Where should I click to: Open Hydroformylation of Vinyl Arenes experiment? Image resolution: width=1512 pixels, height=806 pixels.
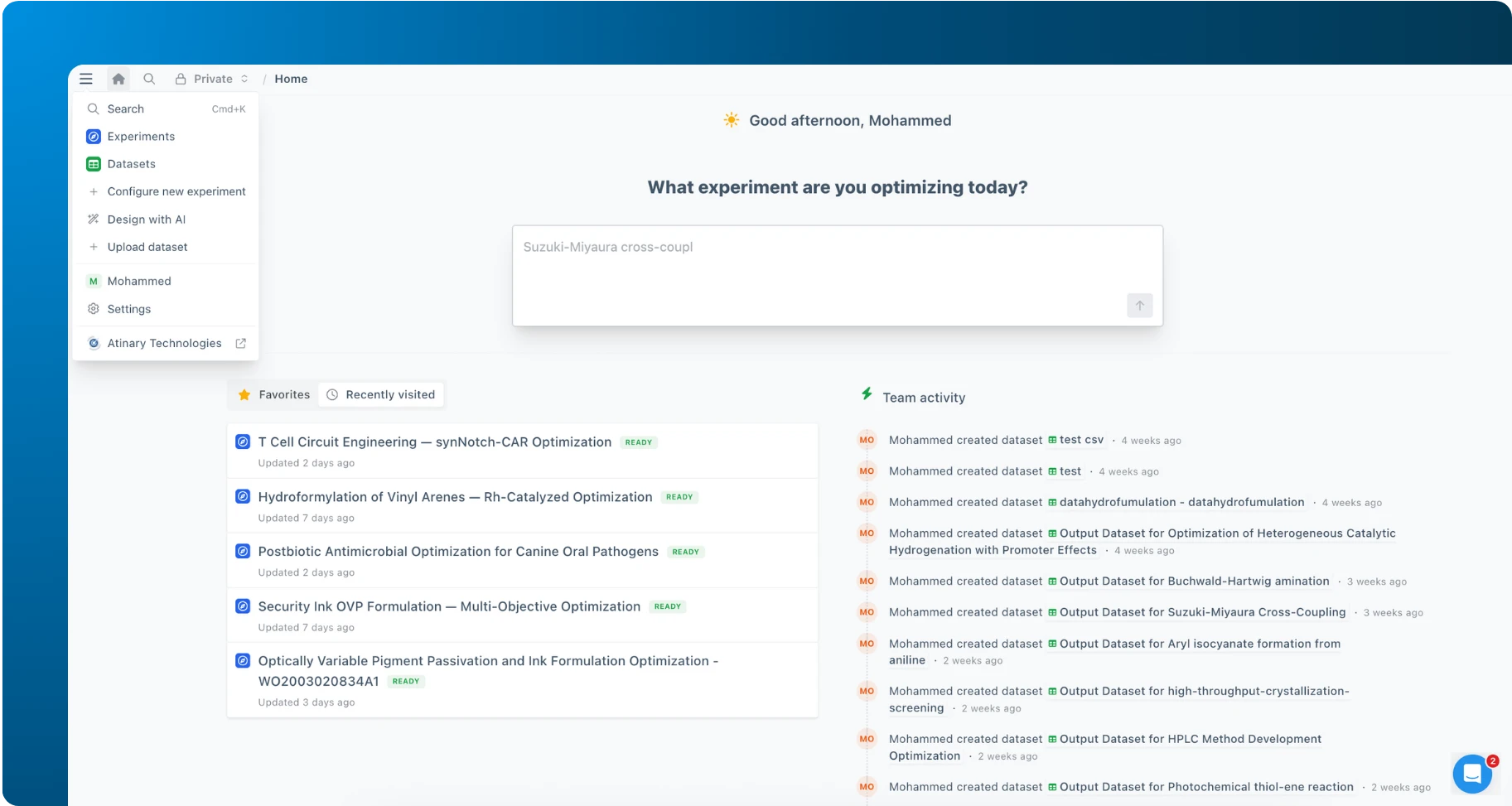tap(455, 497)
